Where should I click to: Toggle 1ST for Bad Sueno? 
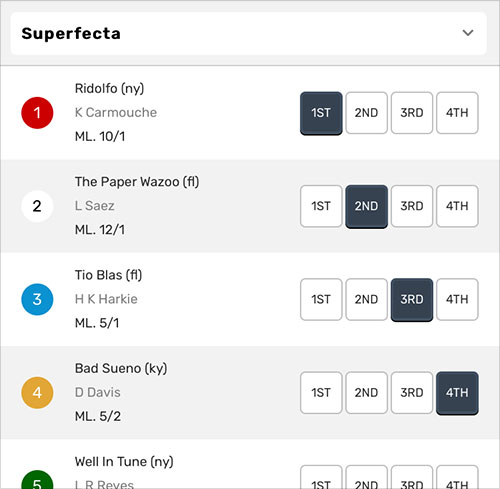click(x=321, y=393)
